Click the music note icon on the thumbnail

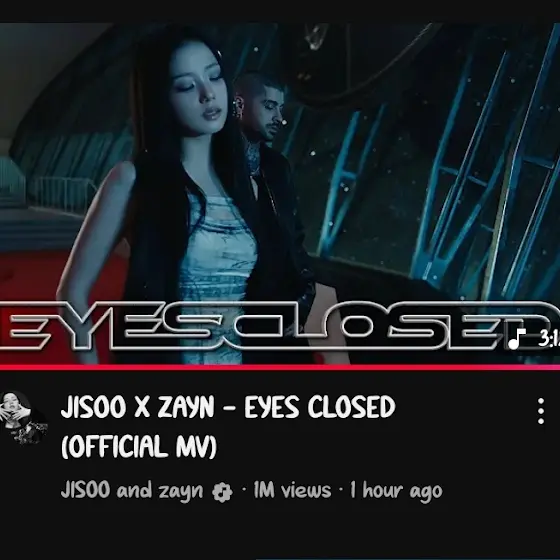pos(516,339)
